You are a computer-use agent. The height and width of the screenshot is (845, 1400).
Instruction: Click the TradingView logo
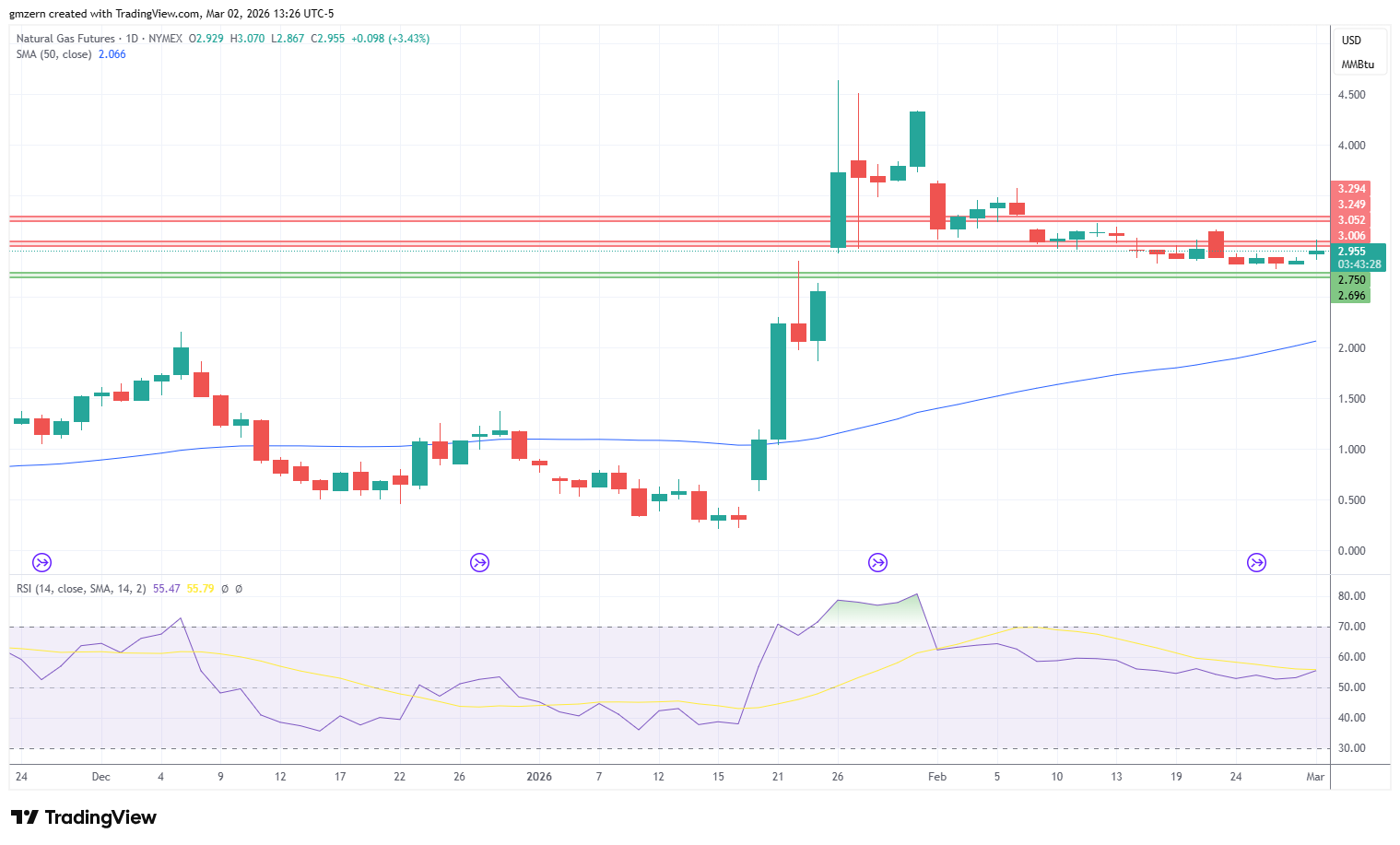click(x=84, y=817)
